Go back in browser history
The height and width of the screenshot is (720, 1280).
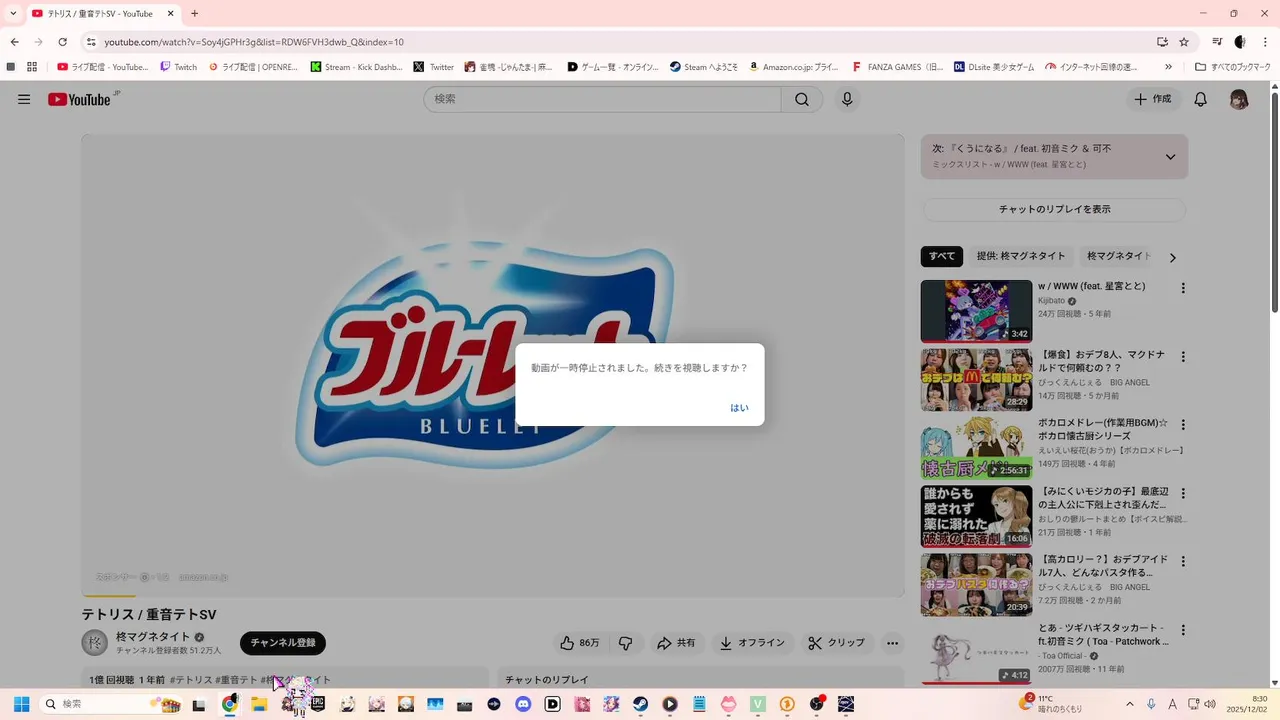coord(15,42)
